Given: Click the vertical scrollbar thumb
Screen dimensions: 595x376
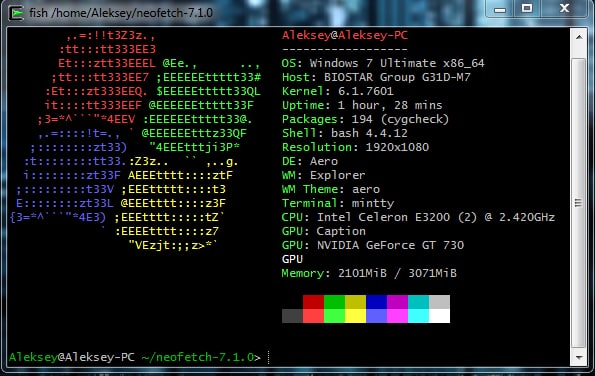Looking at the screenshot, I should 578,203.
